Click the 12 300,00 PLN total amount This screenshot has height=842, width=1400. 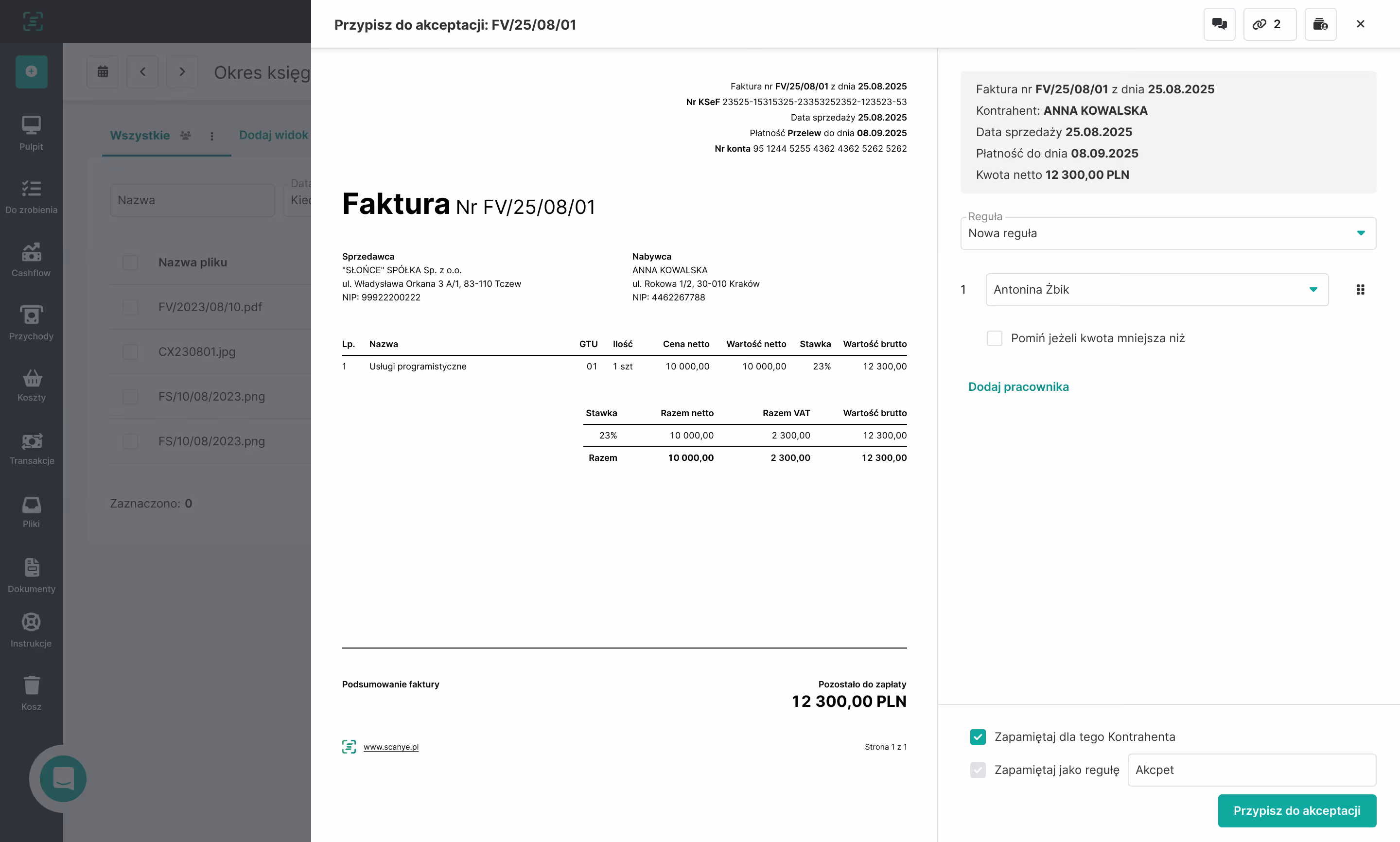(849, 702)
